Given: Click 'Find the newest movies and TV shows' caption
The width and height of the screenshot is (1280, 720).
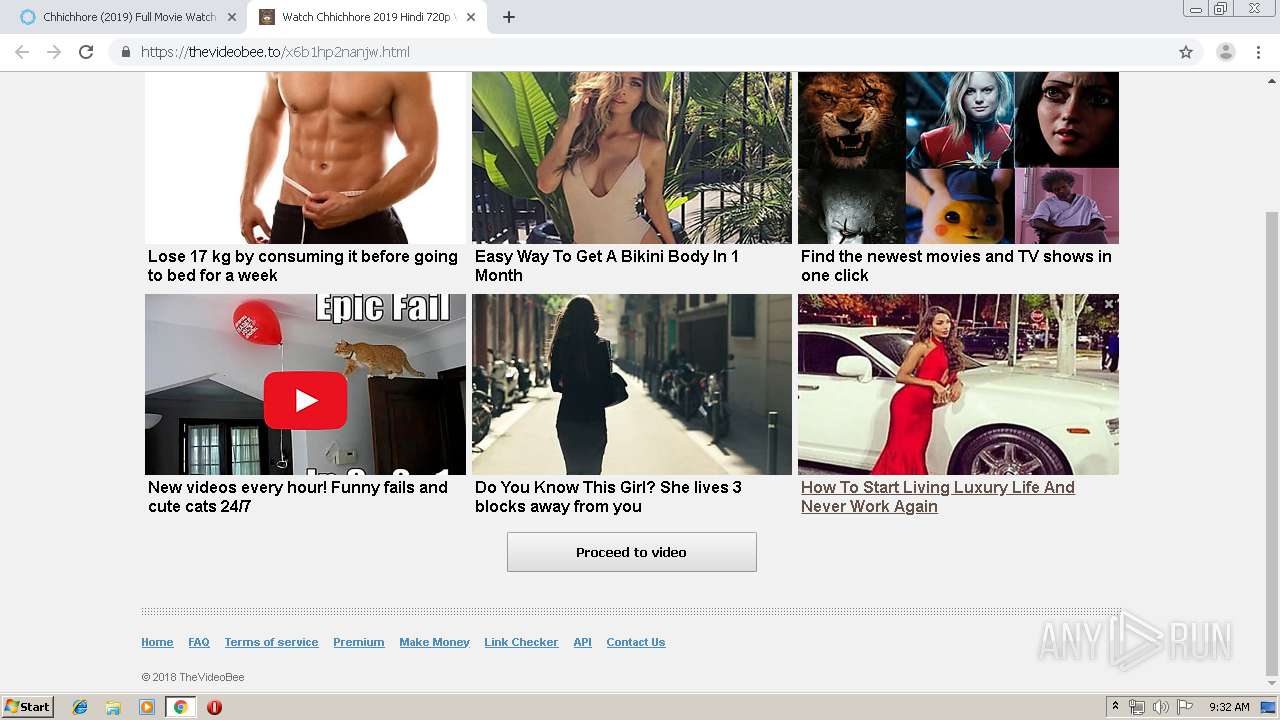Looking at the screenshot, I should (x=956, y=266).
